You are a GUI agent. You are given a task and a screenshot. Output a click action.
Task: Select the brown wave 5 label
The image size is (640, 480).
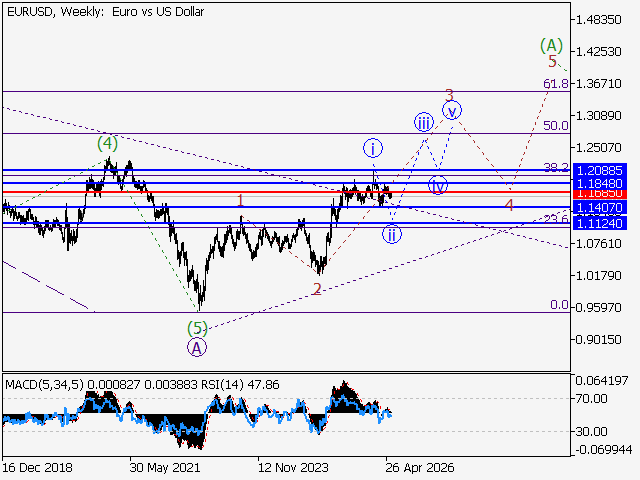pyautogui.click(x=552, y=62)
